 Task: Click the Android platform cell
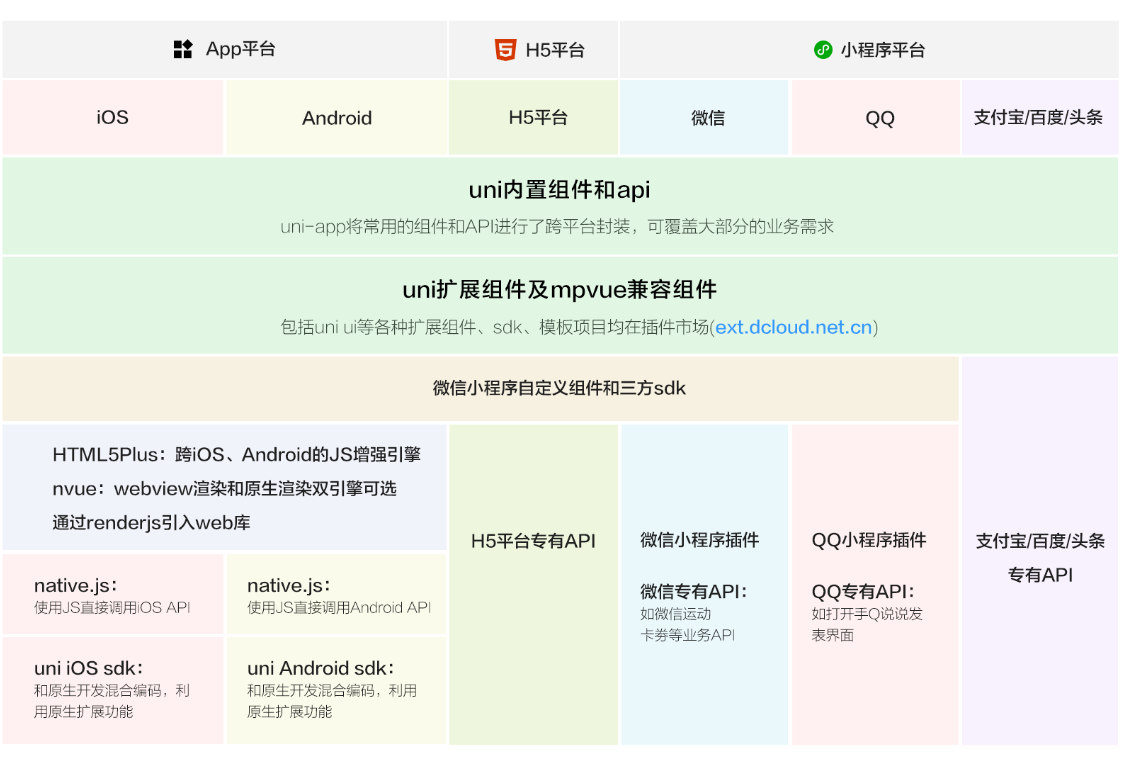[x=337, y=118]
